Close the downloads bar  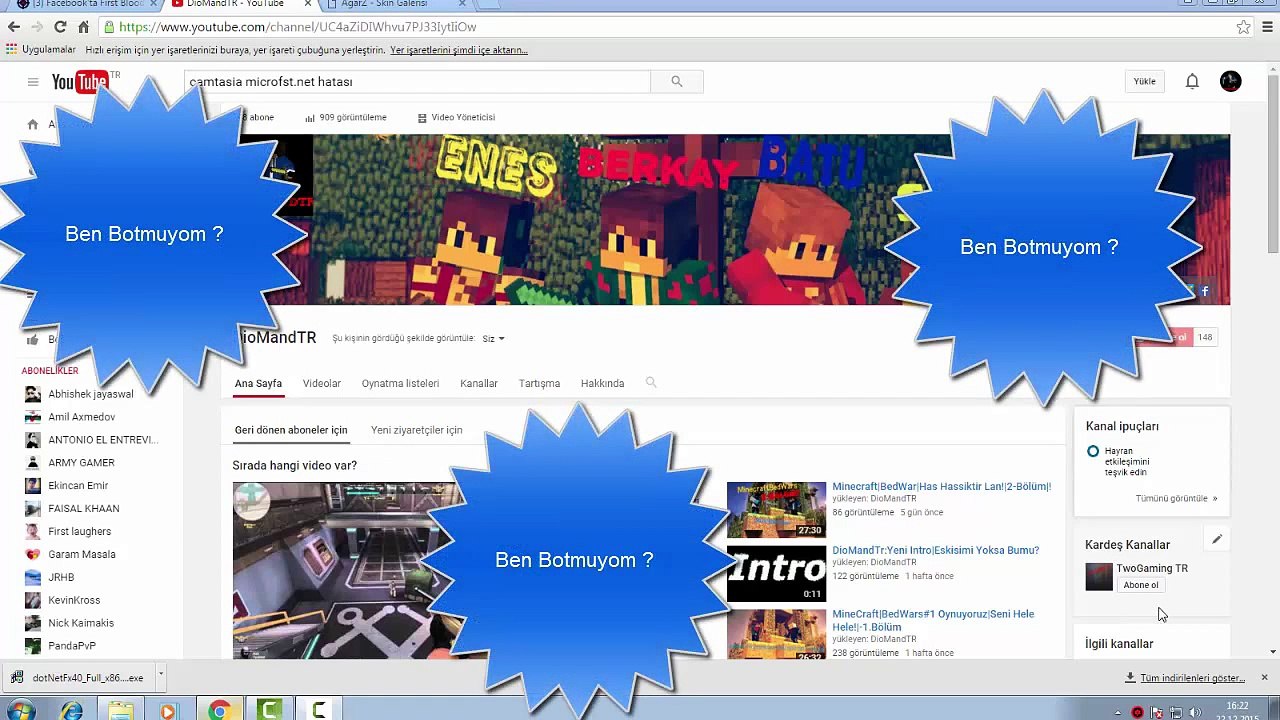1264,677
